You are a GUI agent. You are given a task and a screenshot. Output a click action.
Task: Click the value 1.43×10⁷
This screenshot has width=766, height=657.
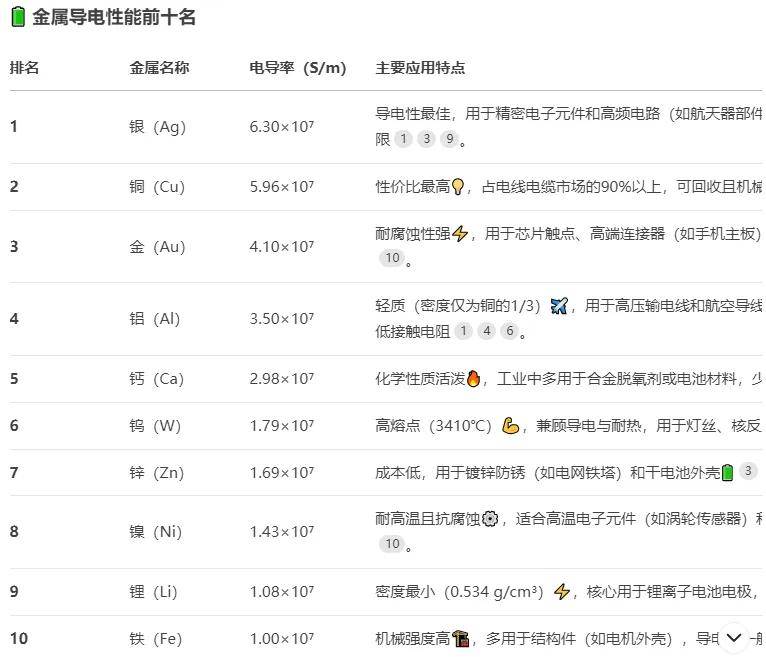pyautogui.click(x=282, y=531)
